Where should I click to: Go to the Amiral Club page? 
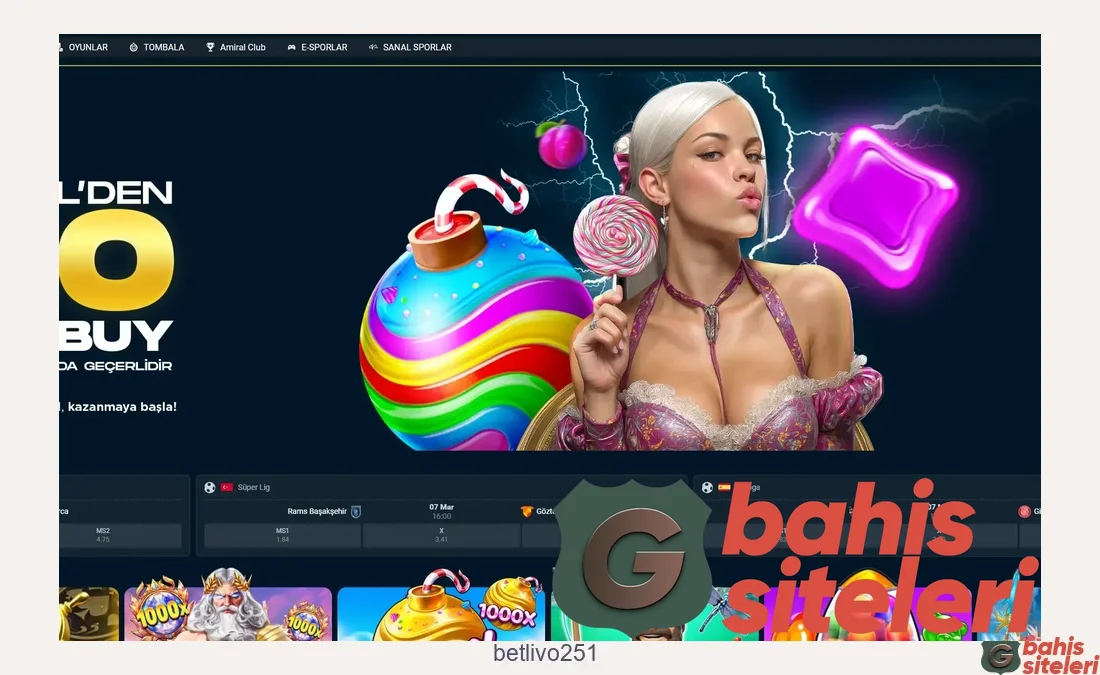coord(242,47)
